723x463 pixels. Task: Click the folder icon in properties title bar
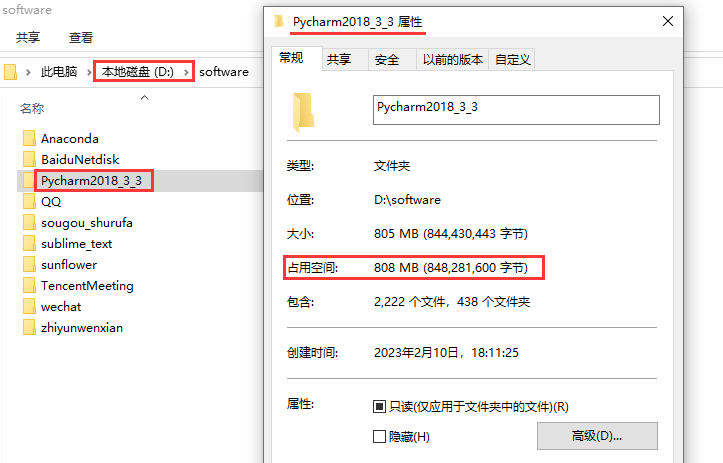[x=279, y=22]
